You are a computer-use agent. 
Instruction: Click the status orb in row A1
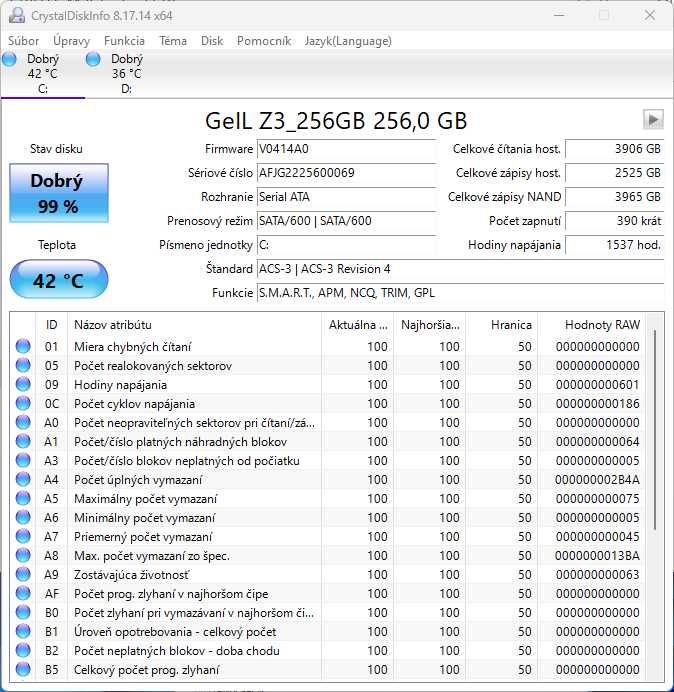pos(23,441)
